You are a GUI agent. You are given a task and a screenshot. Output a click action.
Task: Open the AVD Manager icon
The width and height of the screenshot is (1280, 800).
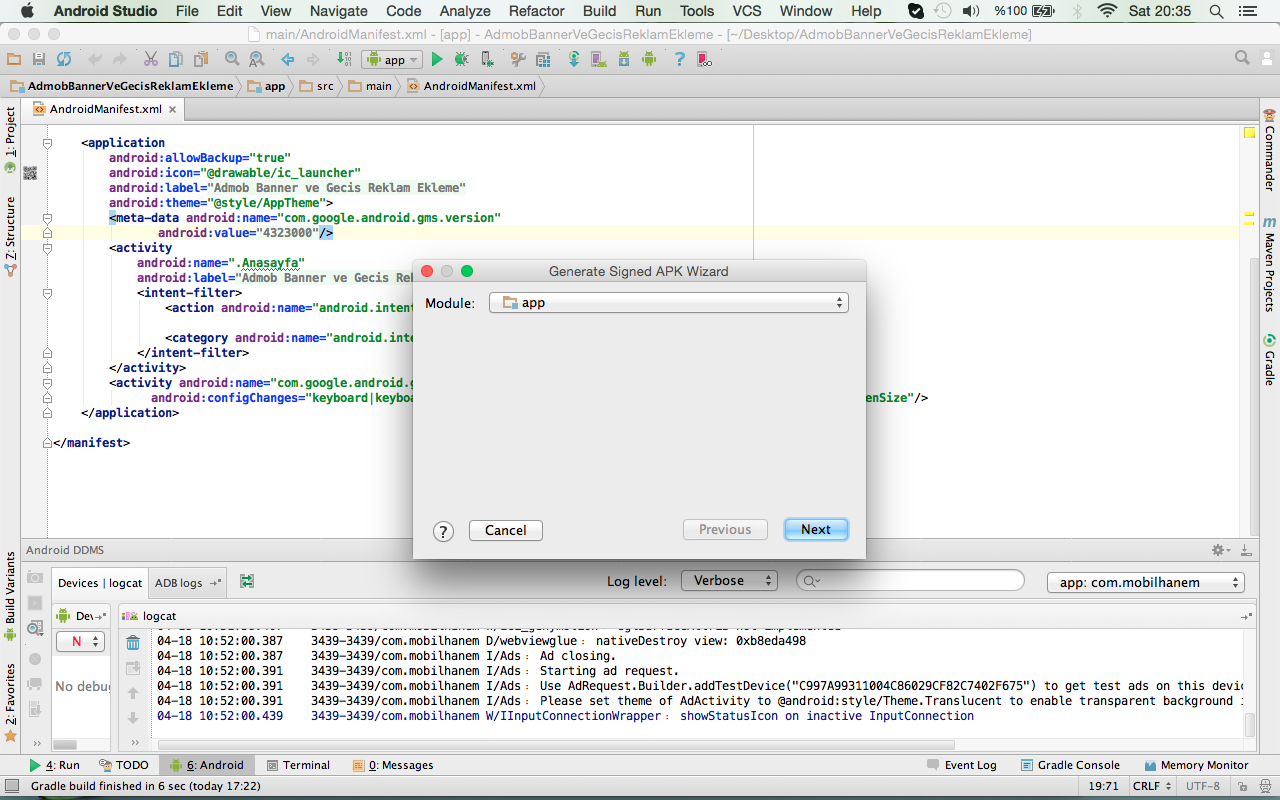click(598, 60)
